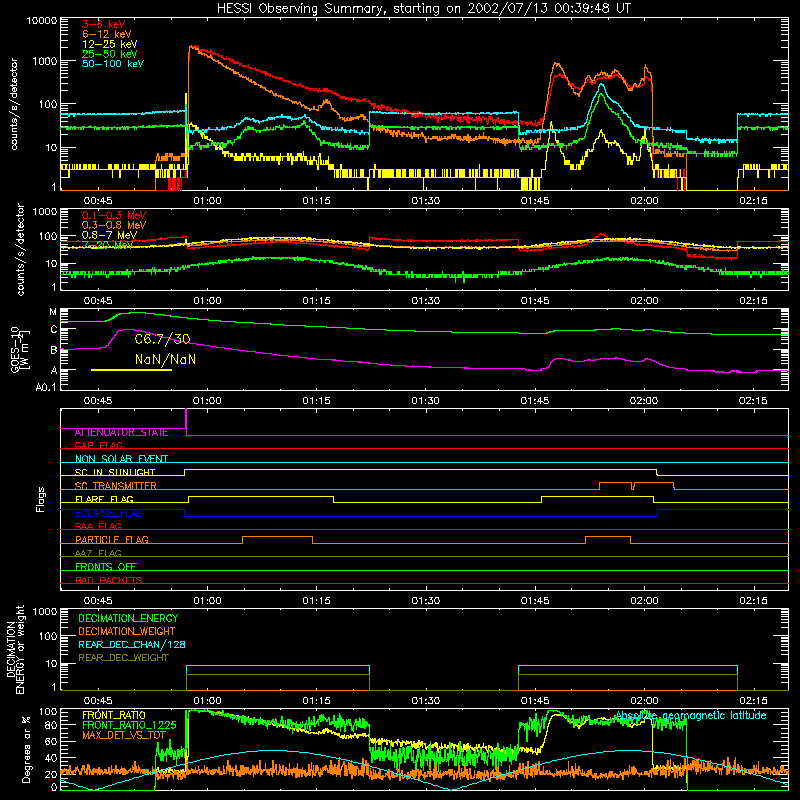800x800 pixels.
Task: Click the AAZ_FLAG label
Action: pyautogui.click(x=98, y=553)
